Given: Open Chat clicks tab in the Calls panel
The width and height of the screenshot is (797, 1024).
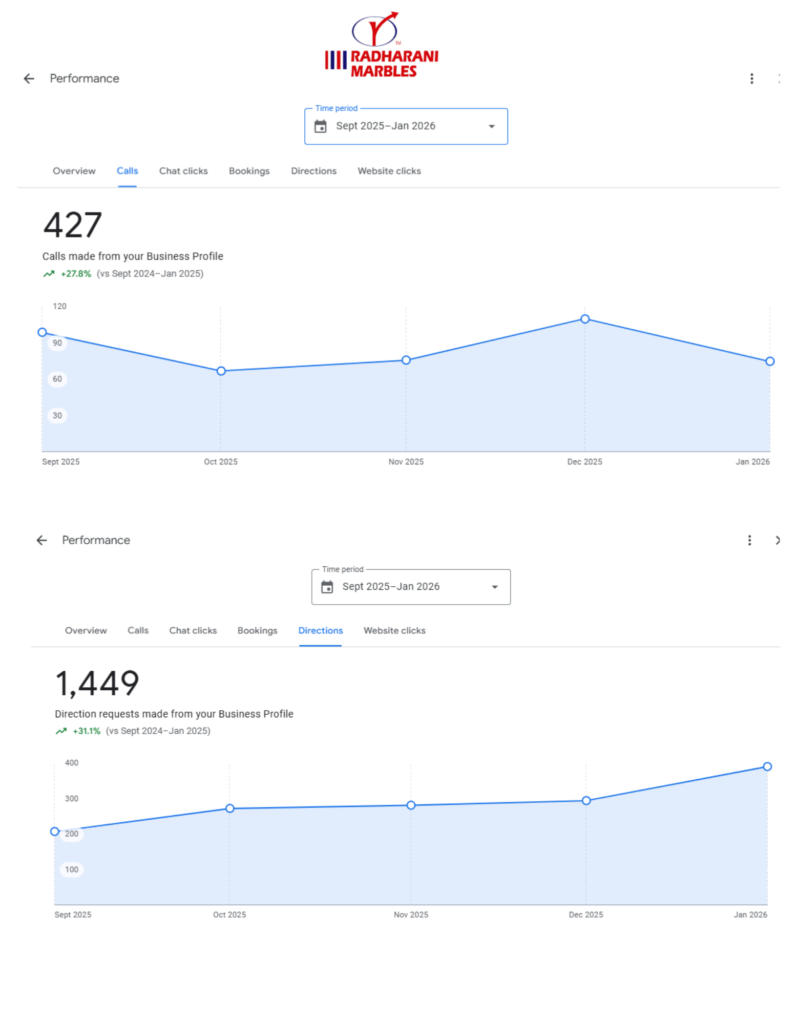Looking at the screenshot, I should 184,171.
